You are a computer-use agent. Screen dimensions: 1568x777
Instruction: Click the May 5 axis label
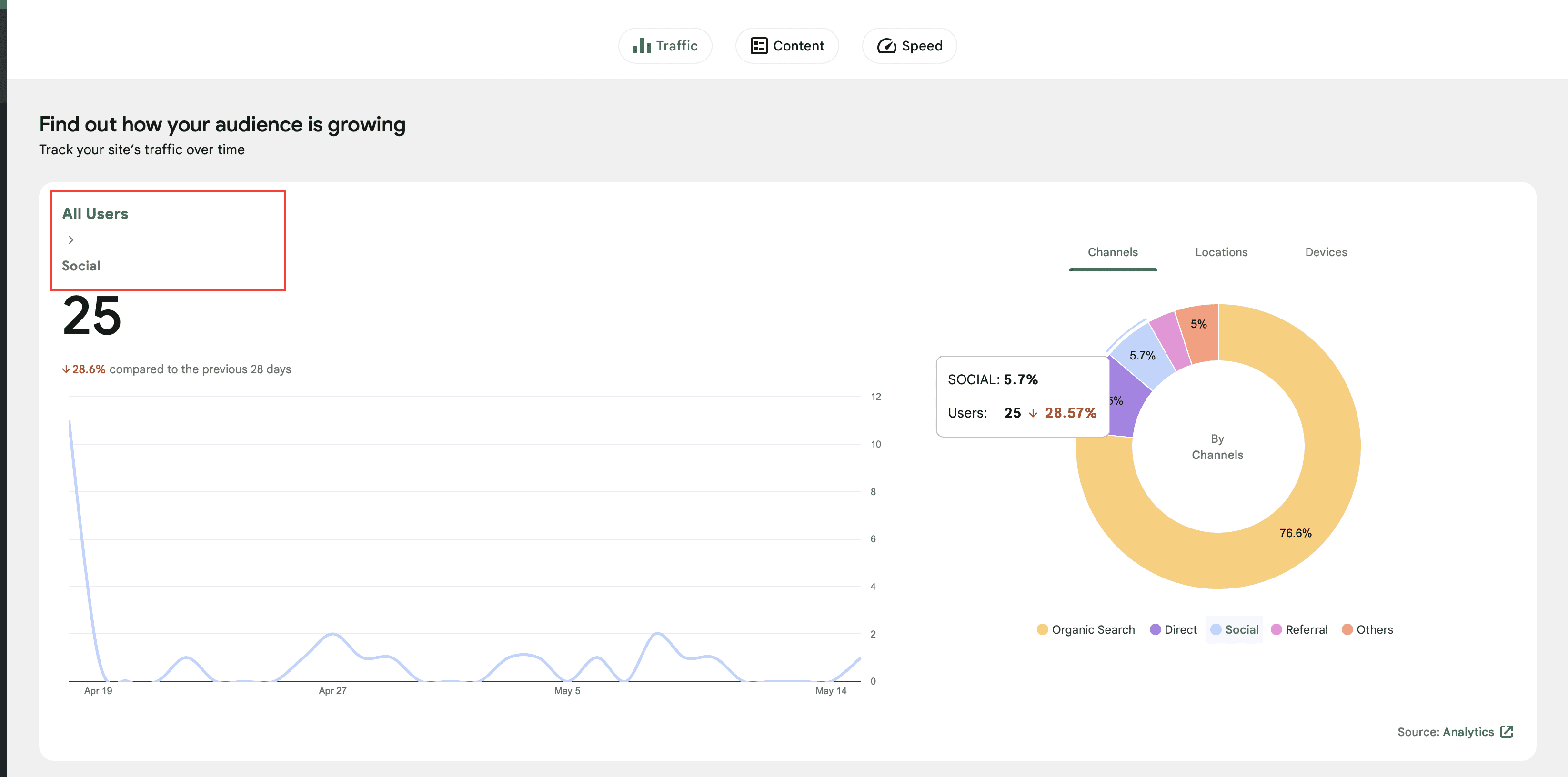pos(567,691)
